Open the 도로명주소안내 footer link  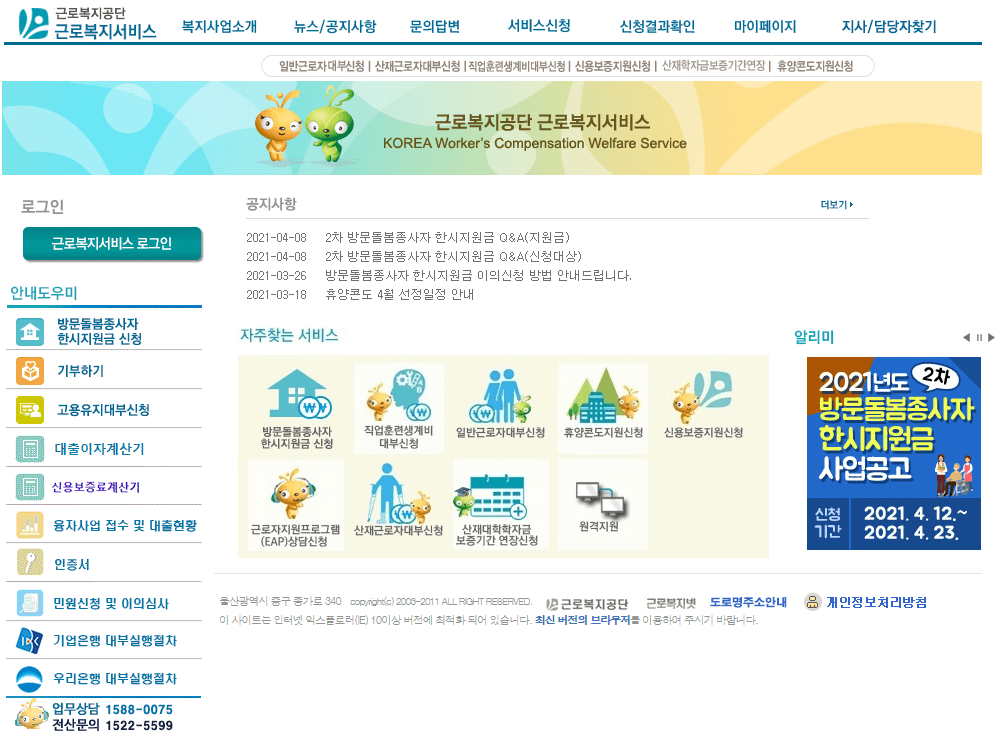coord(748,602)
